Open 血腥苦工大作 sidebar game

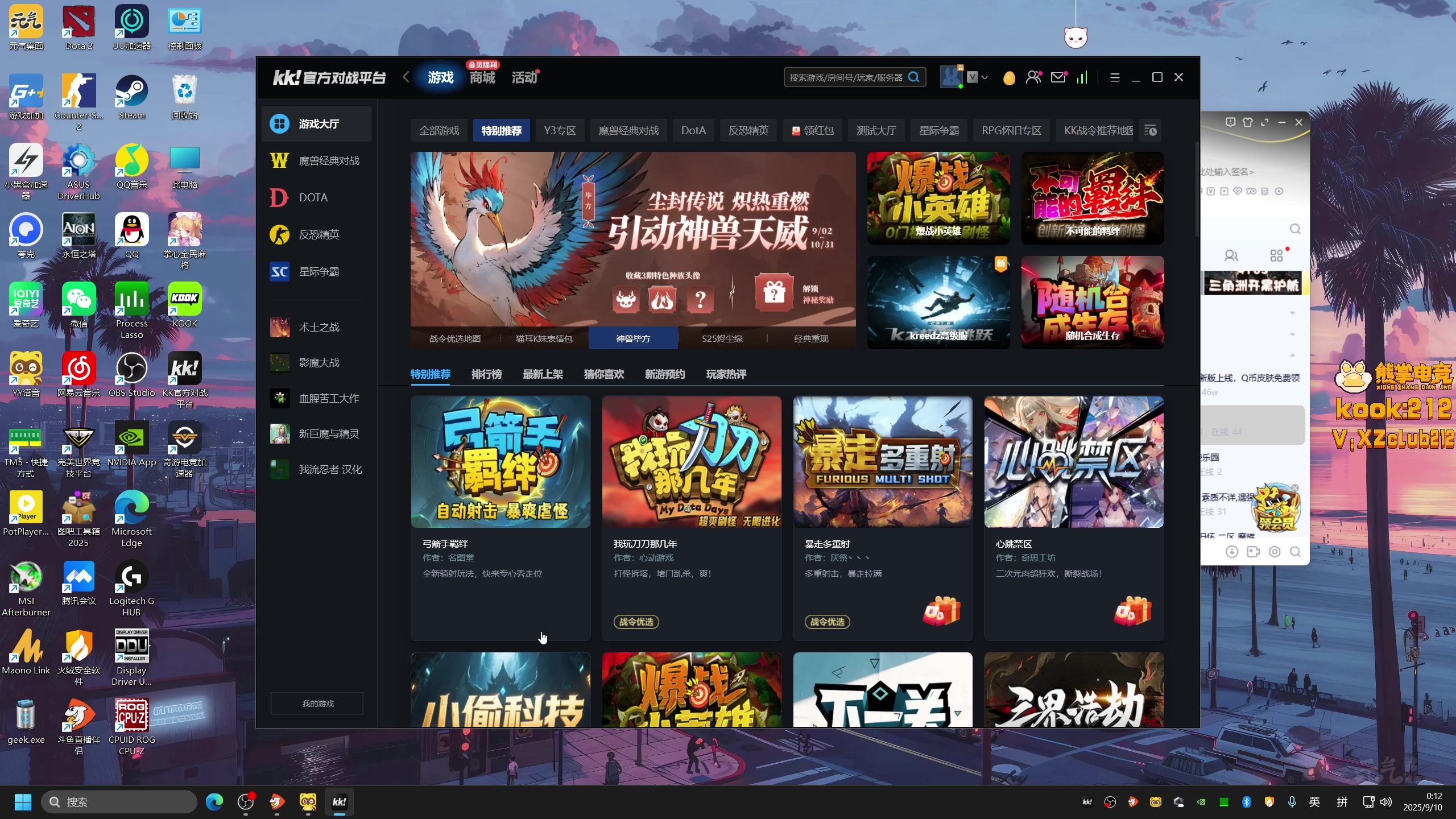click(x=317, y=398)
